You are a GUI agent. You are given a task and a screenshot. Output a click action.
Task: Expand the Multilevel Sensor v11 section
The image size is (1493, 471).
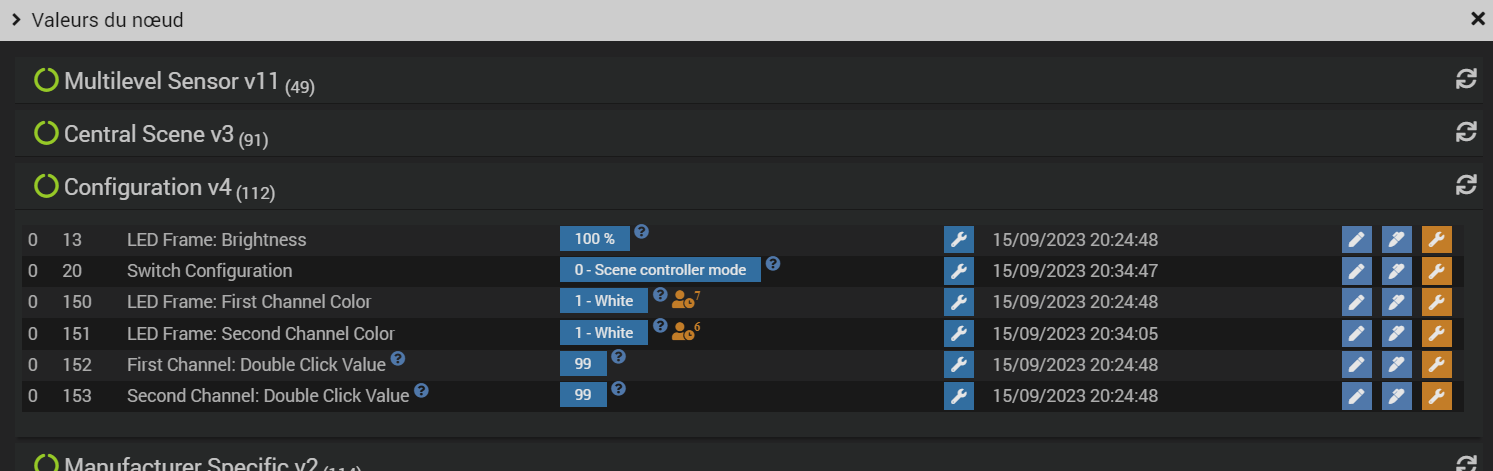(170, 81)
